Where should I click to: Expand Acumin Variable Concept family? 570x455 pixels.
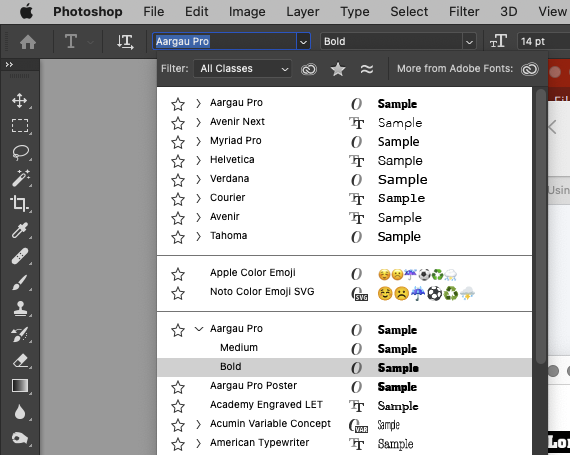pos(198,424)
